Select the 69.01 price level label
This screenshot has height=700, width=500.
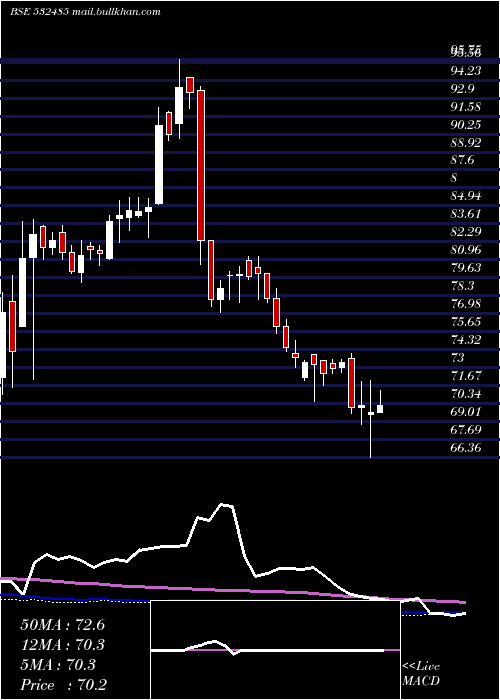466,411
